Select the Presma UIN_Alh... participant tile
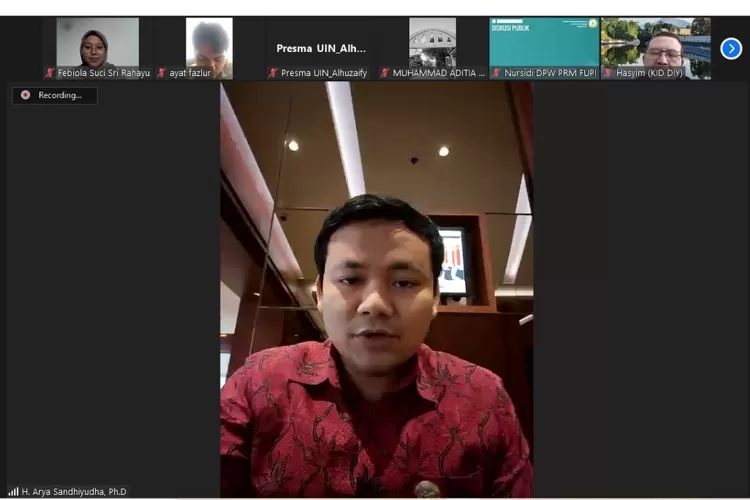750x500 pixels. [x=321, y=48]
